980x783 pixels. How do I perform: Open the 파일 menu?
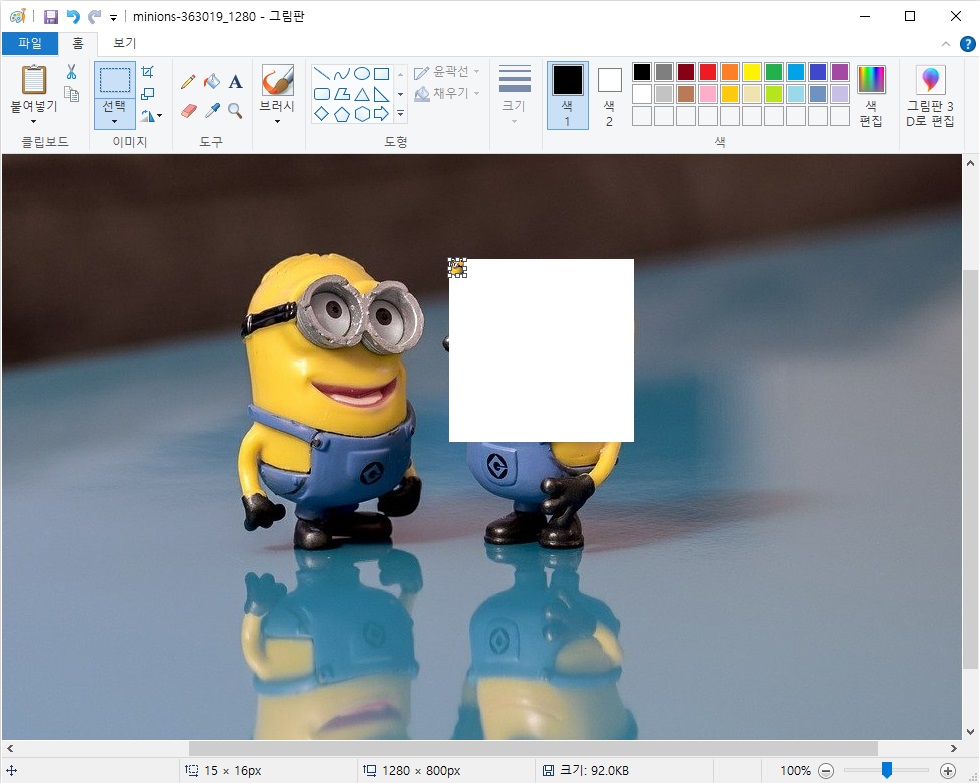pos(30,43)
